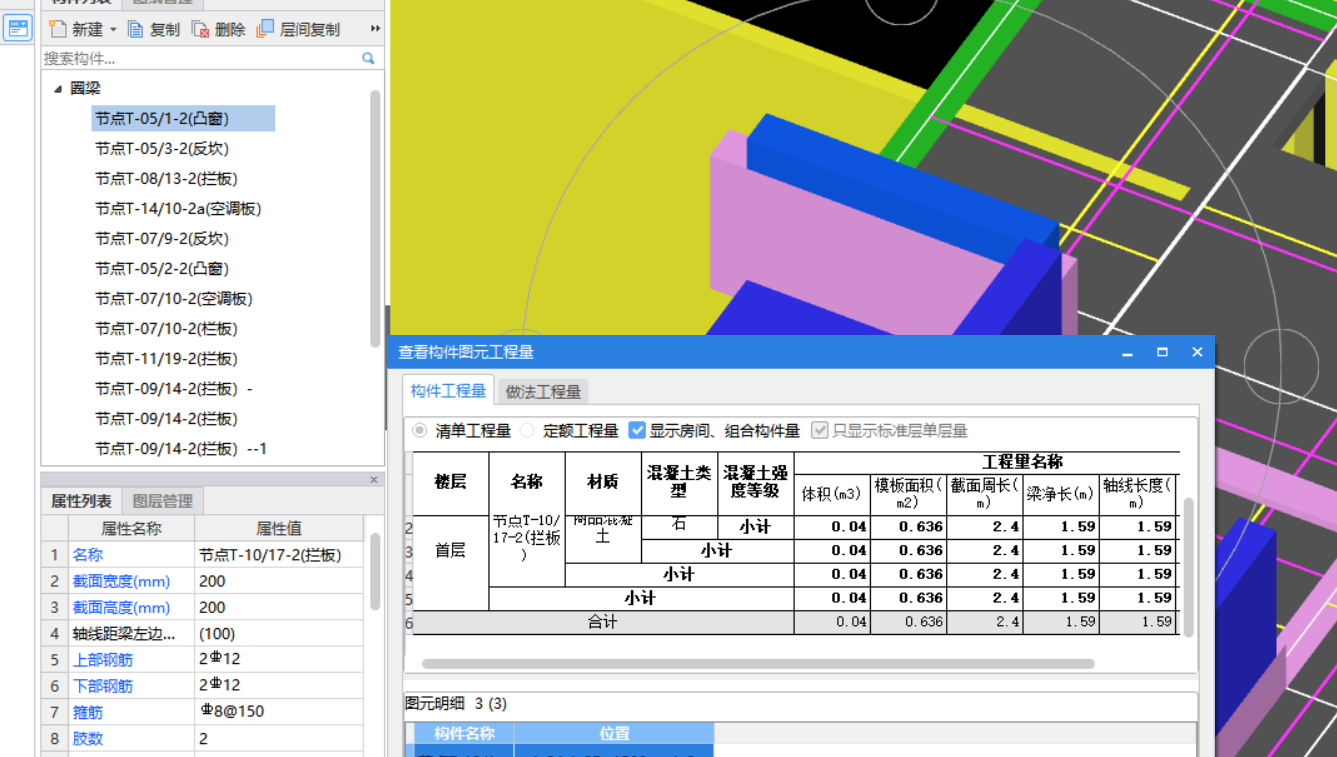Click the 模板面积(m2) column header

coord(909,494)
